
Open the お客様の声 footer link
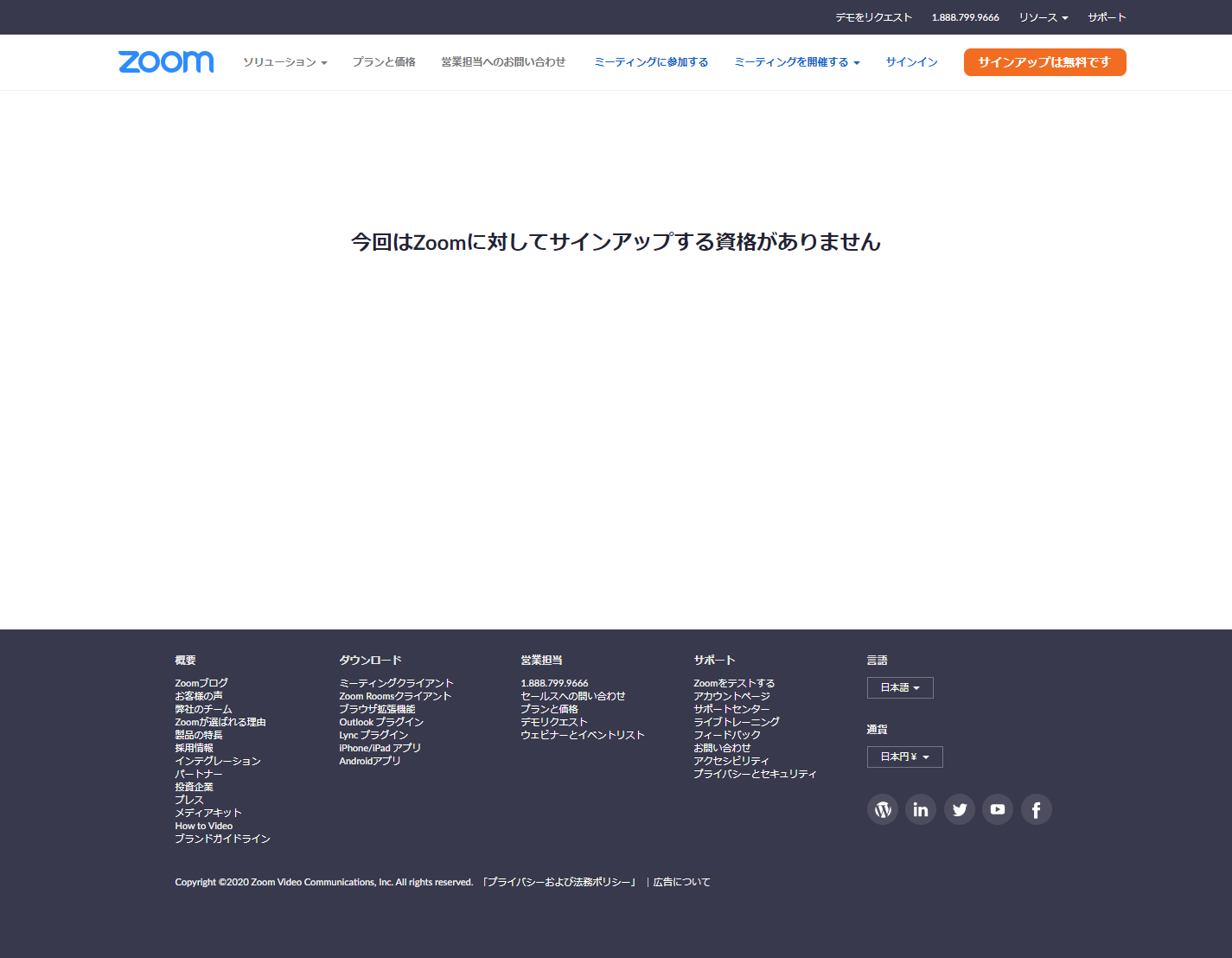pos(199,696)
